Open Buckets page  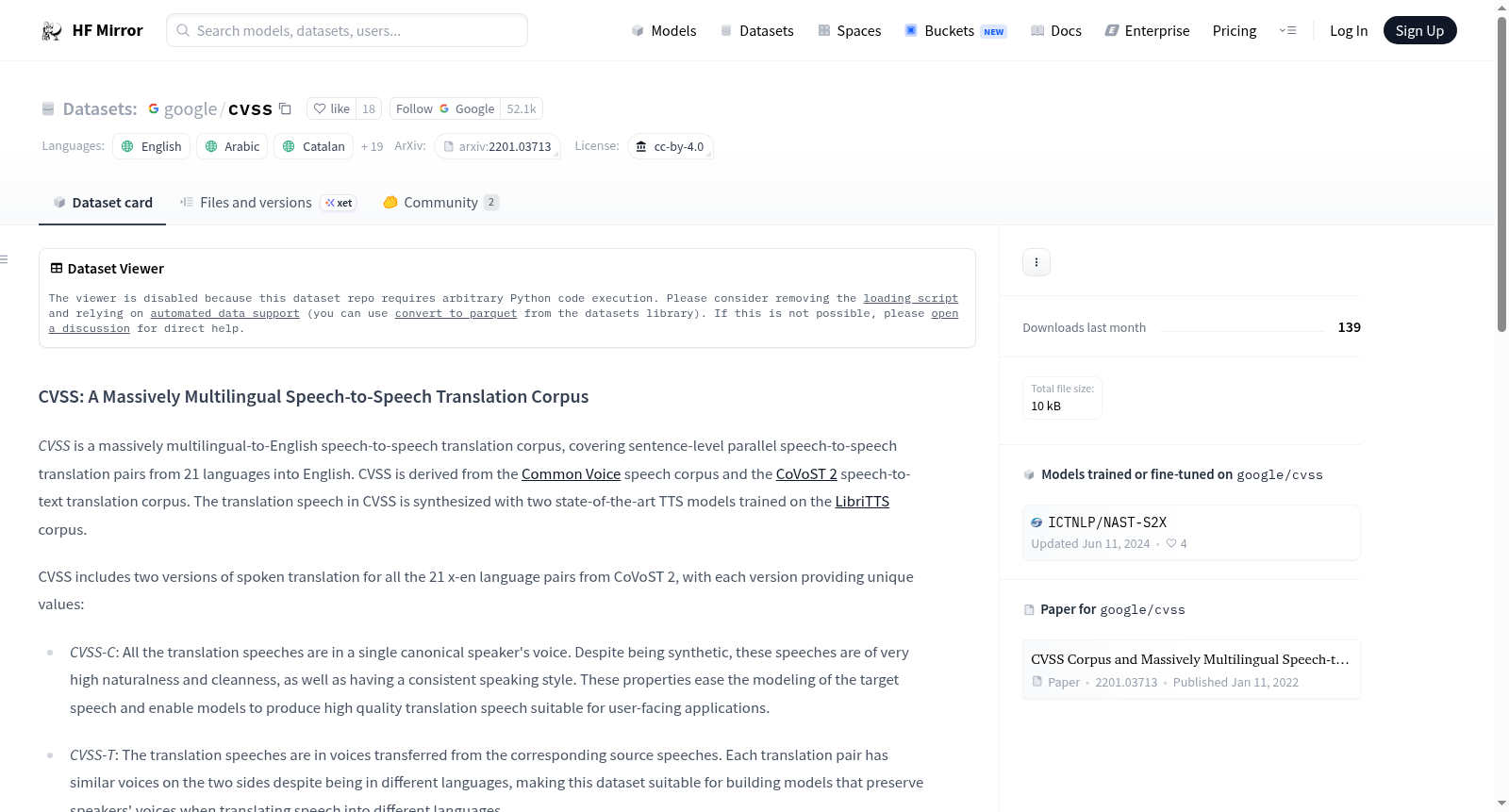(955, 30)
